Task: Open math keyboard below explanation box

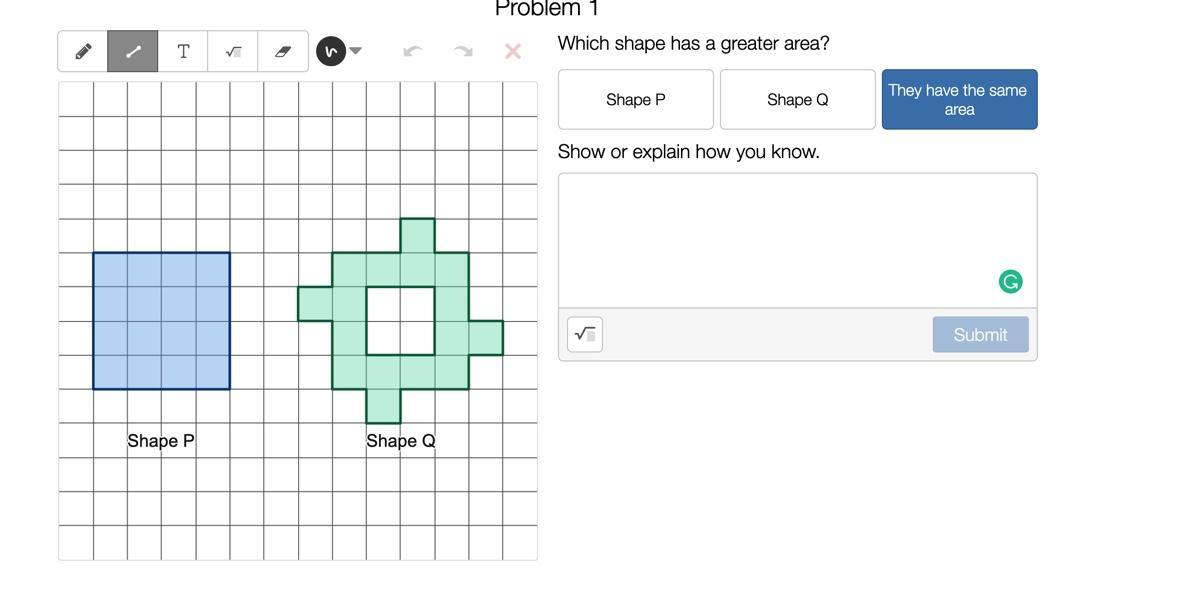Action: pyautogui.click(x=585, y=334)
